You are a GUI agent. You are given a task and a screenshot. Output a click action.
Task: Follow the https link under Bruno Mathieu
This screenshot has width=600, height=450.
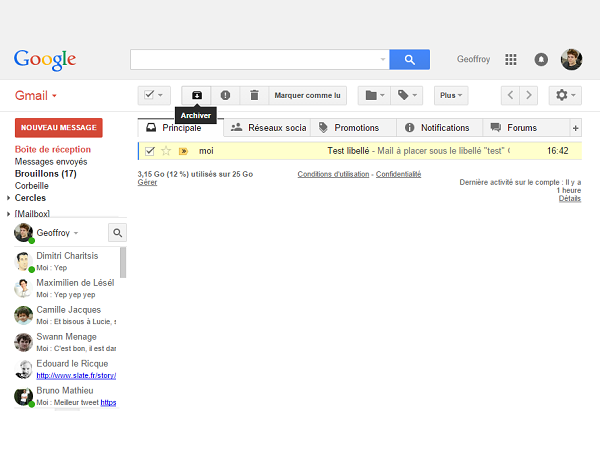pyautogui.click(x=108, y=403)
